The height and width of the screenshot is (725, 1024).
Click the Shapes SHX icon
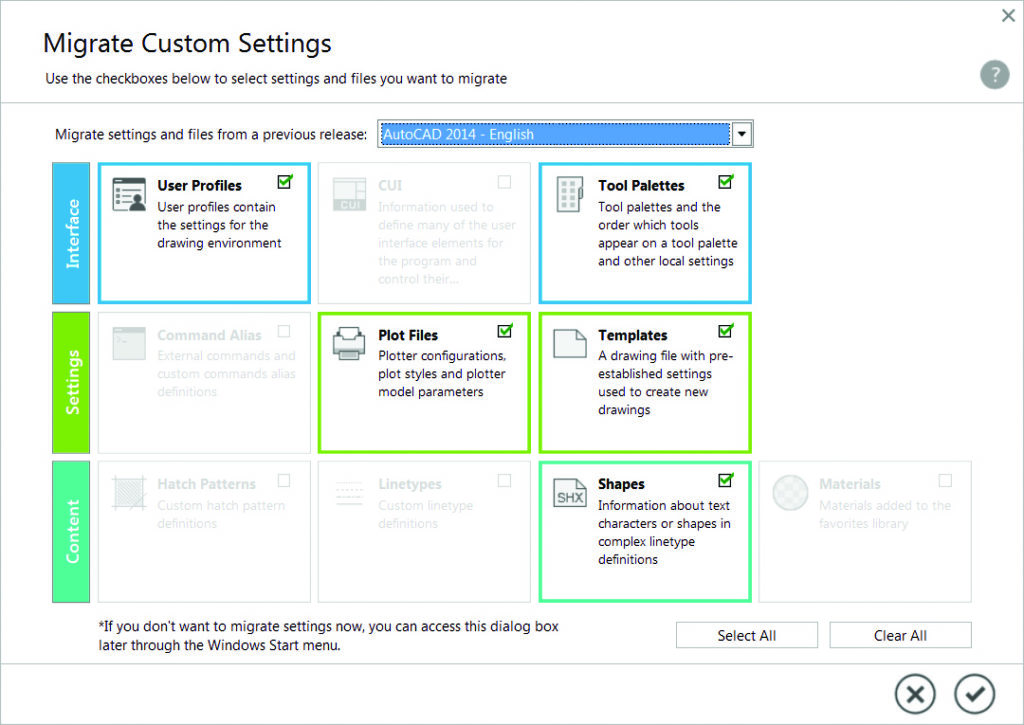[570, 493]
